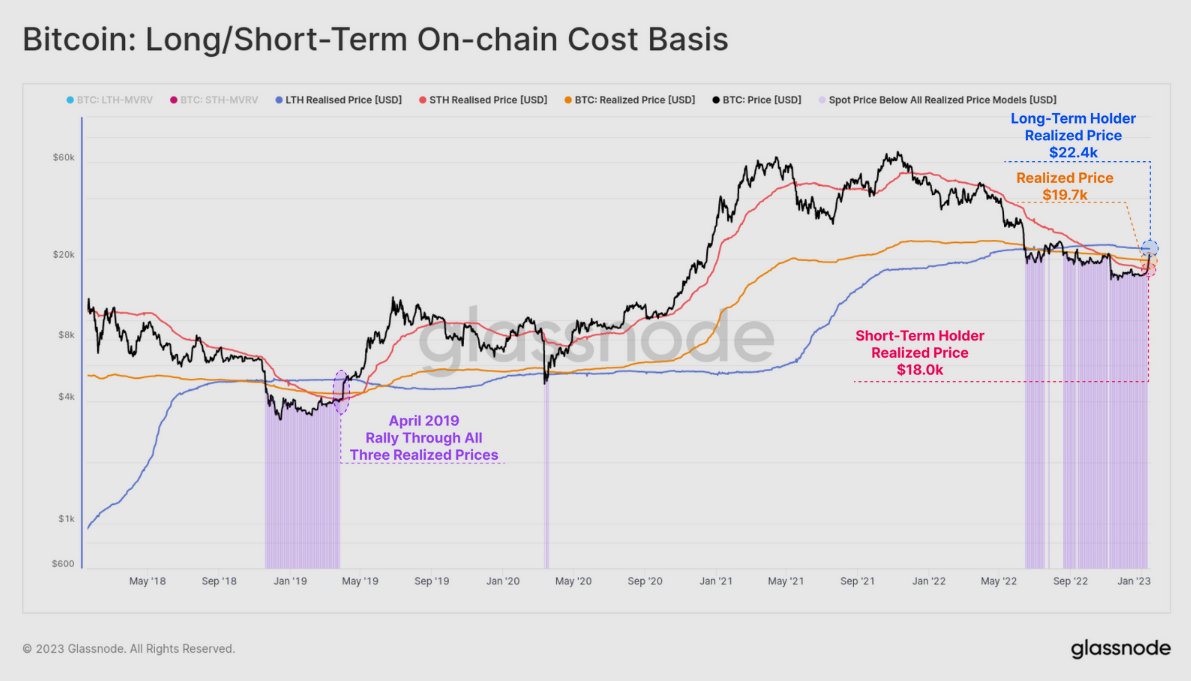Click the orange BTC: Realized Price legend dot
Viewport: 1191px width, 681px height.
[567, 100]
